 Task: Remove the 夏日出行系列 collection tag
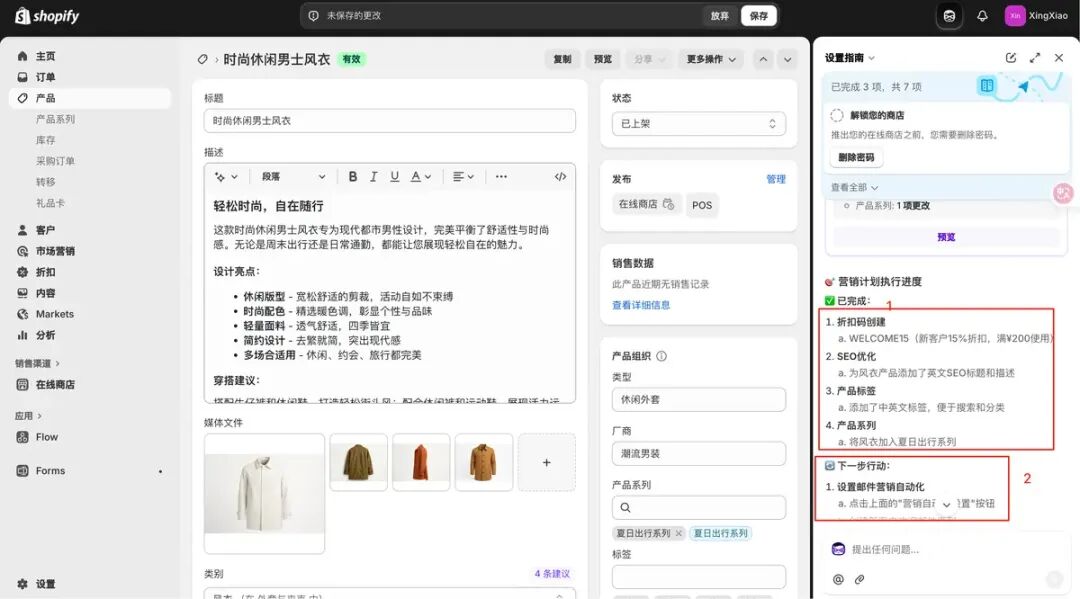tap(678, 533)
